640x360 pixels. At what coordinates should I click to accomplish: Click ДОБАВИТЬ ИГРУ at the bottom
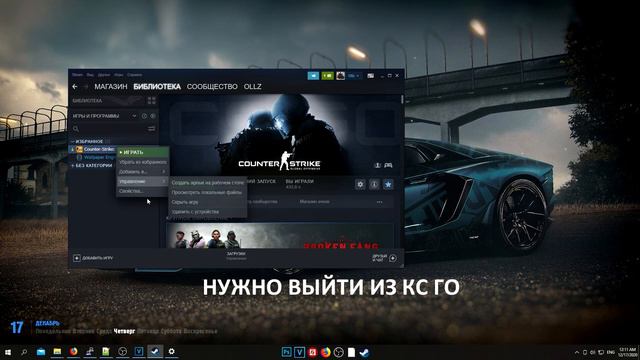(93, 258)
